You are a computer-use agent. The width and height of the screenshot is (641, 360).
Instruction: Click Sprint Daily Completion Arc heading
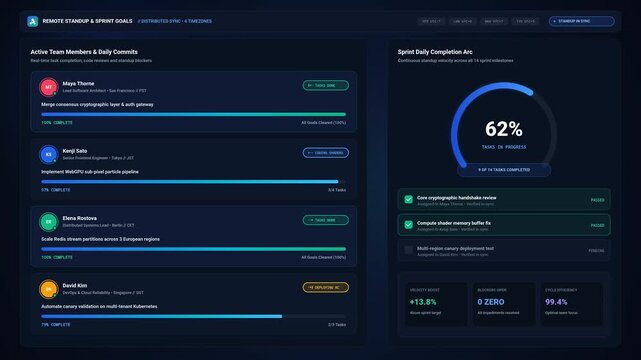435,52
